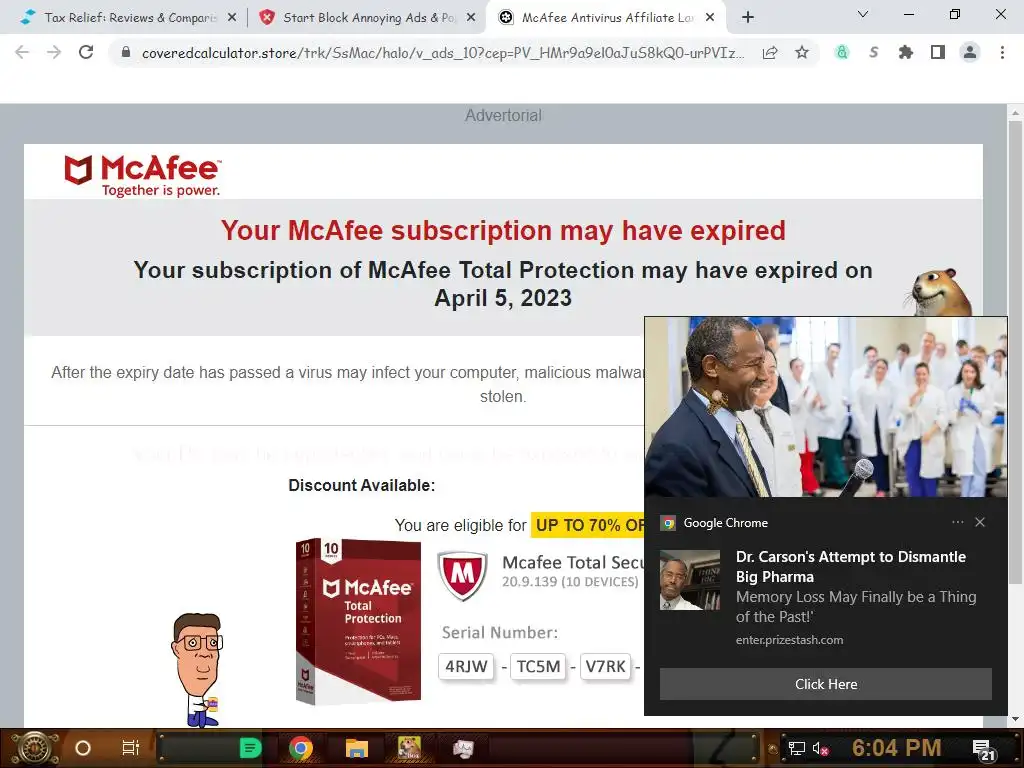Click the enter.prizestash.com source text

[x=789, y=640]
